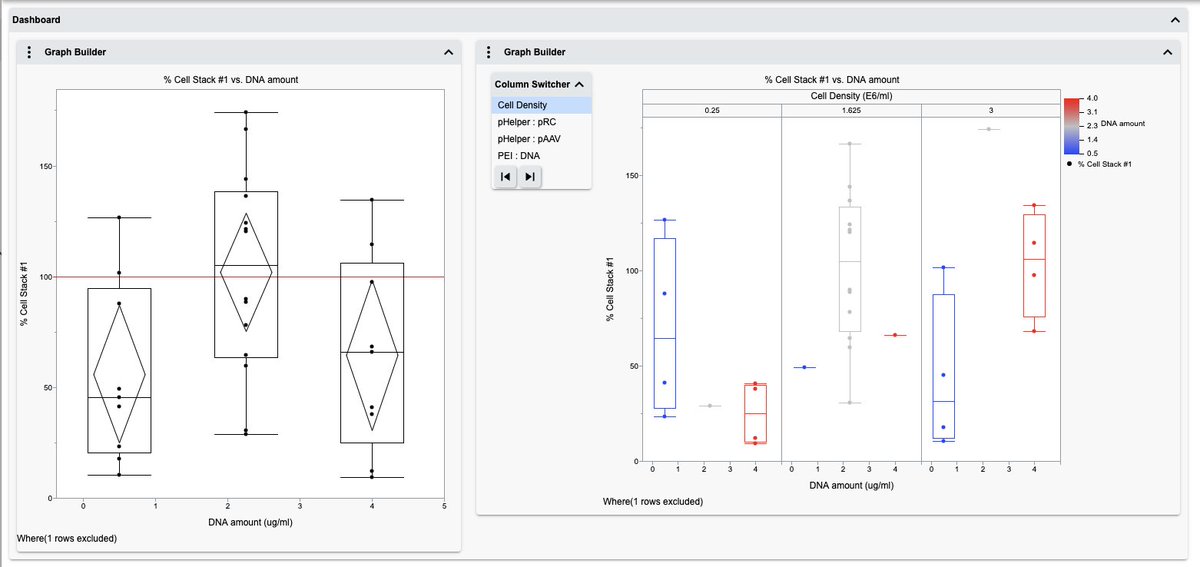Select pHelper : pAAV in Column Switcher

[x=542, y=139]
